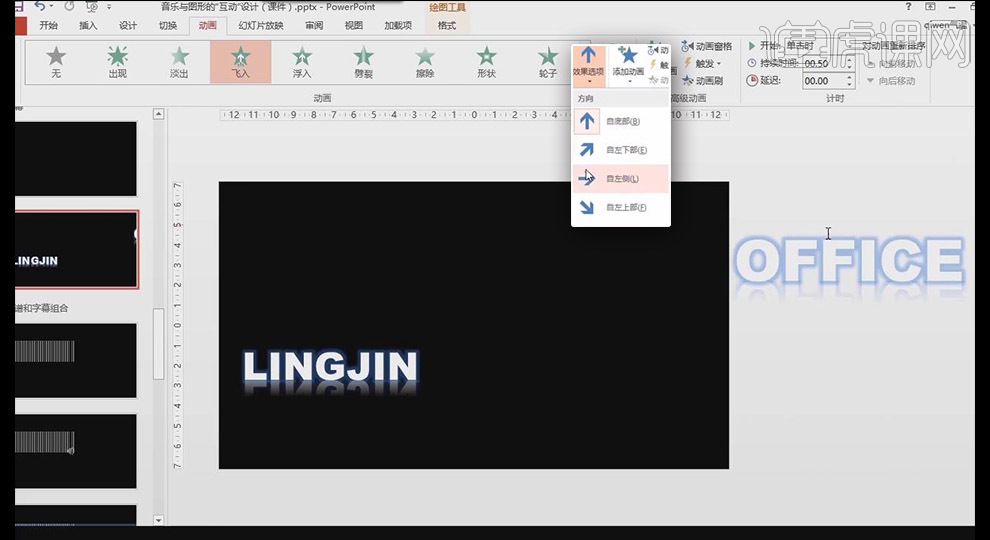Image resolution: width=990 pixels, height=540 pixels.
Task: Apply the 淡出 (Fade) animation
Action: click(179, 62)
